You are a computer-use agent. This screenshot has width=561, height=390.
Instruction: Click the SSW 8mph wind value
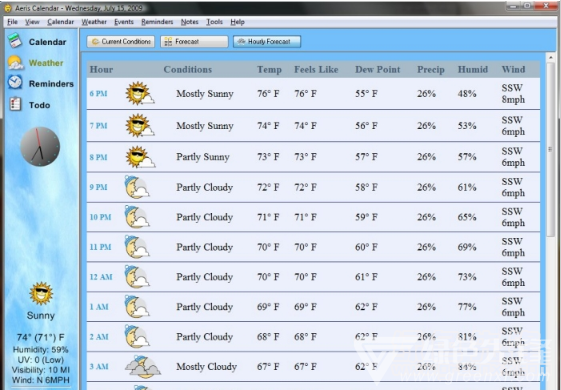(x=513, y=93)
